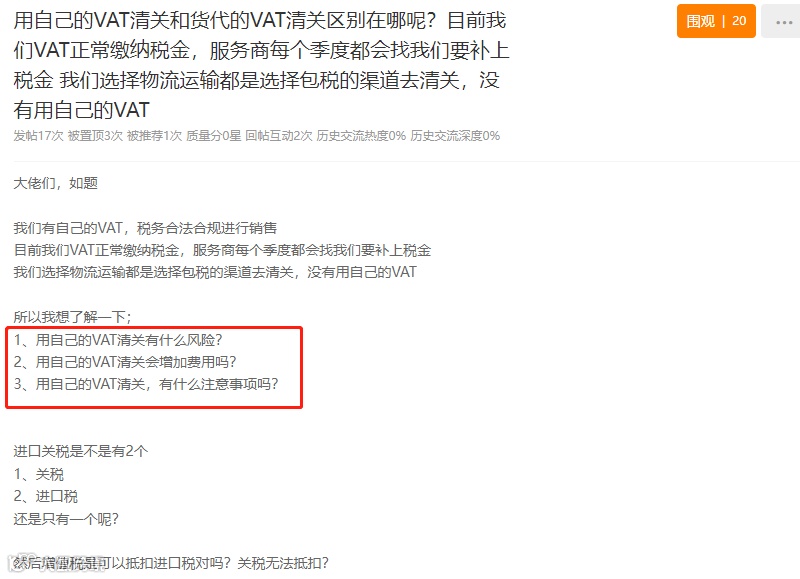800x579 pixels.
Task: Click the last line about 增值税抵扣进口税
Action: [x=171, y=563]
